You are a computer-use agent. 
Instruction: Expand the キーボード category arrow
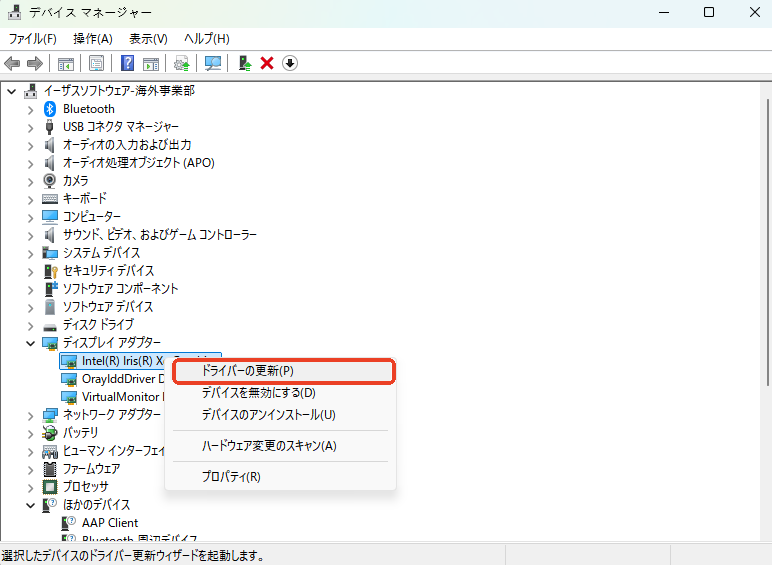[30, 198]
